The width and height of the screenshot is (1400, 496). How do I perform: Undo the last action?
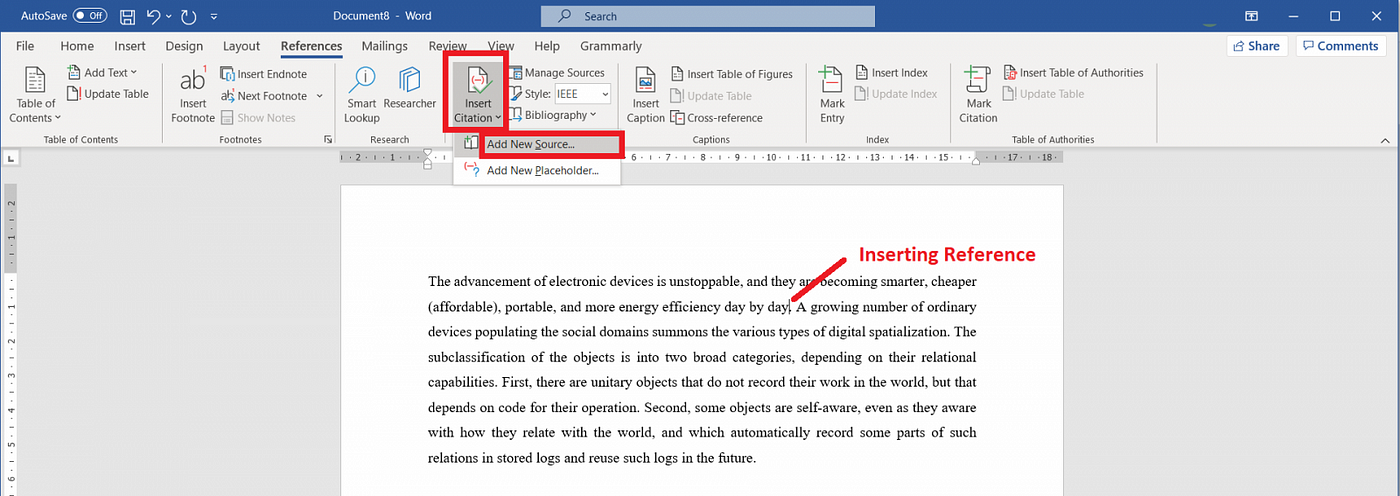(153, 17)
